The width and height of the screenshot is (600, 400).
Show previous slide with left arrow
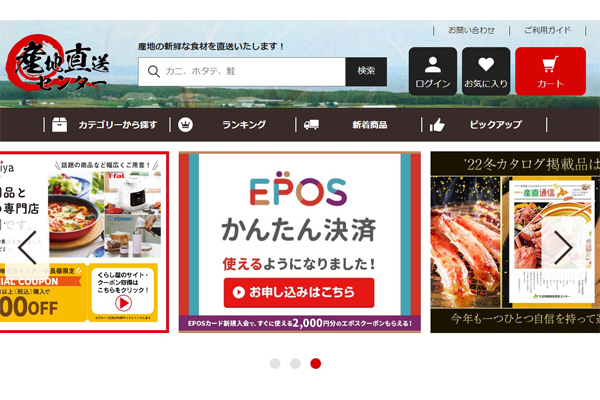tap(27, 245)
